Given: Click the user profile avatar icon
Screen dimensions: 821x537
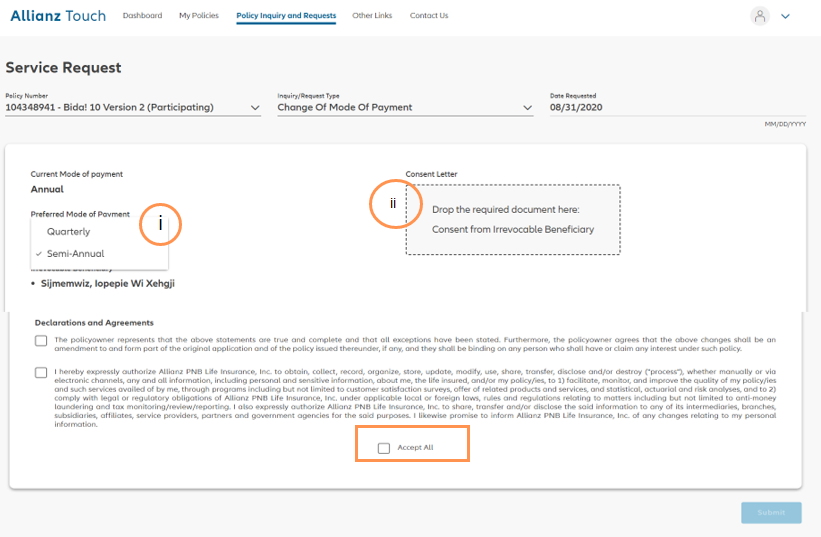Looking at the screenshot, I should tap(761, 16).
